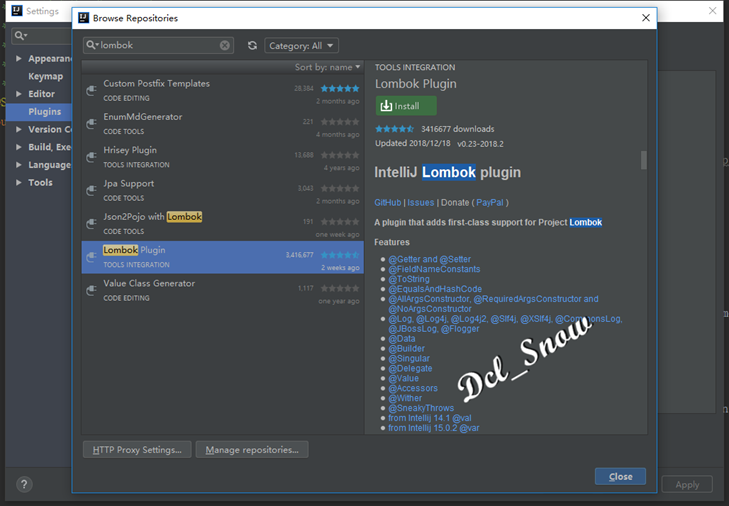Image resolution: width=729 pixels, height=506 pixels.
Task: Open the Sort by: name dropdown
Action: tap(327, 67)
